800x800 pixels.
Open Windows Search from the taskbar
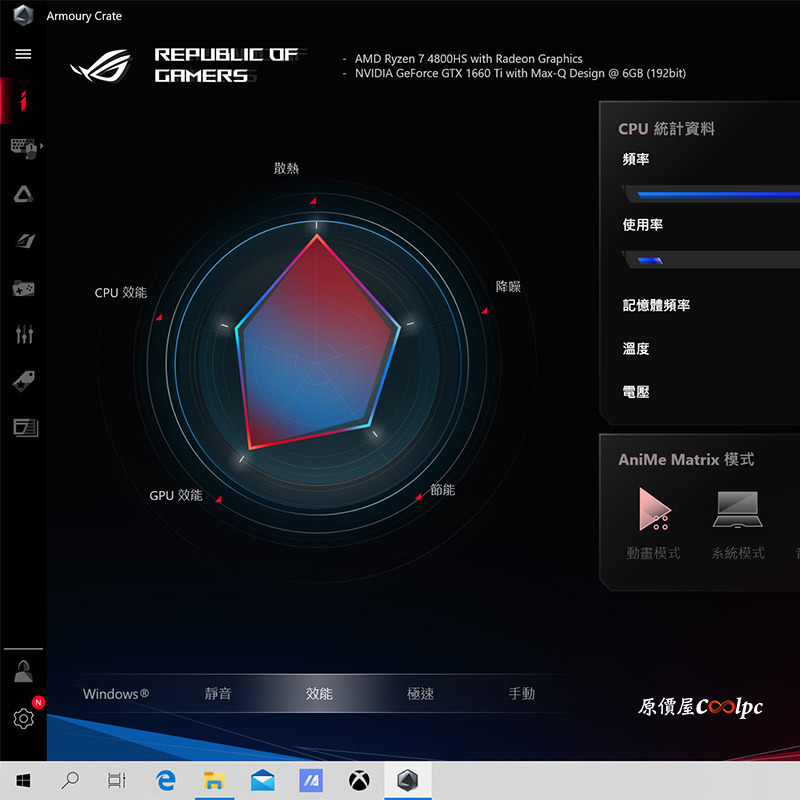coord(70,780)
